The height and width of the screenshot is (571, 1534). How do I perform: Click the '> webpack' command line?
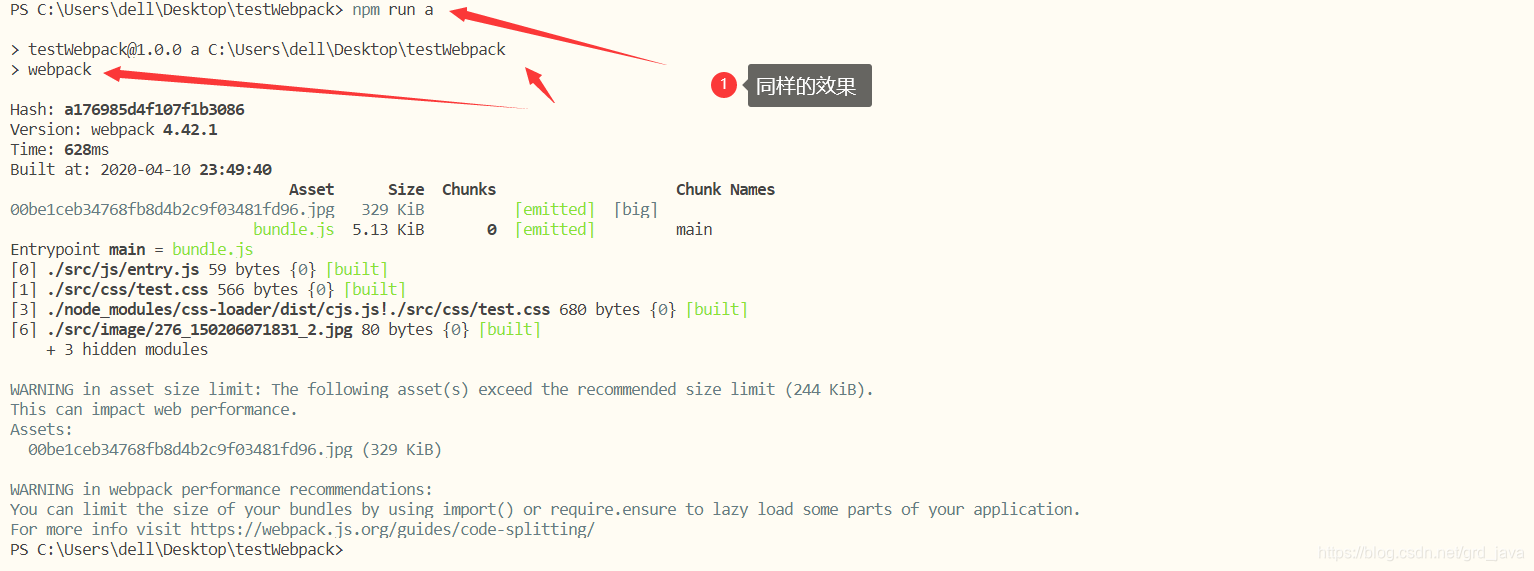point(51,70)
